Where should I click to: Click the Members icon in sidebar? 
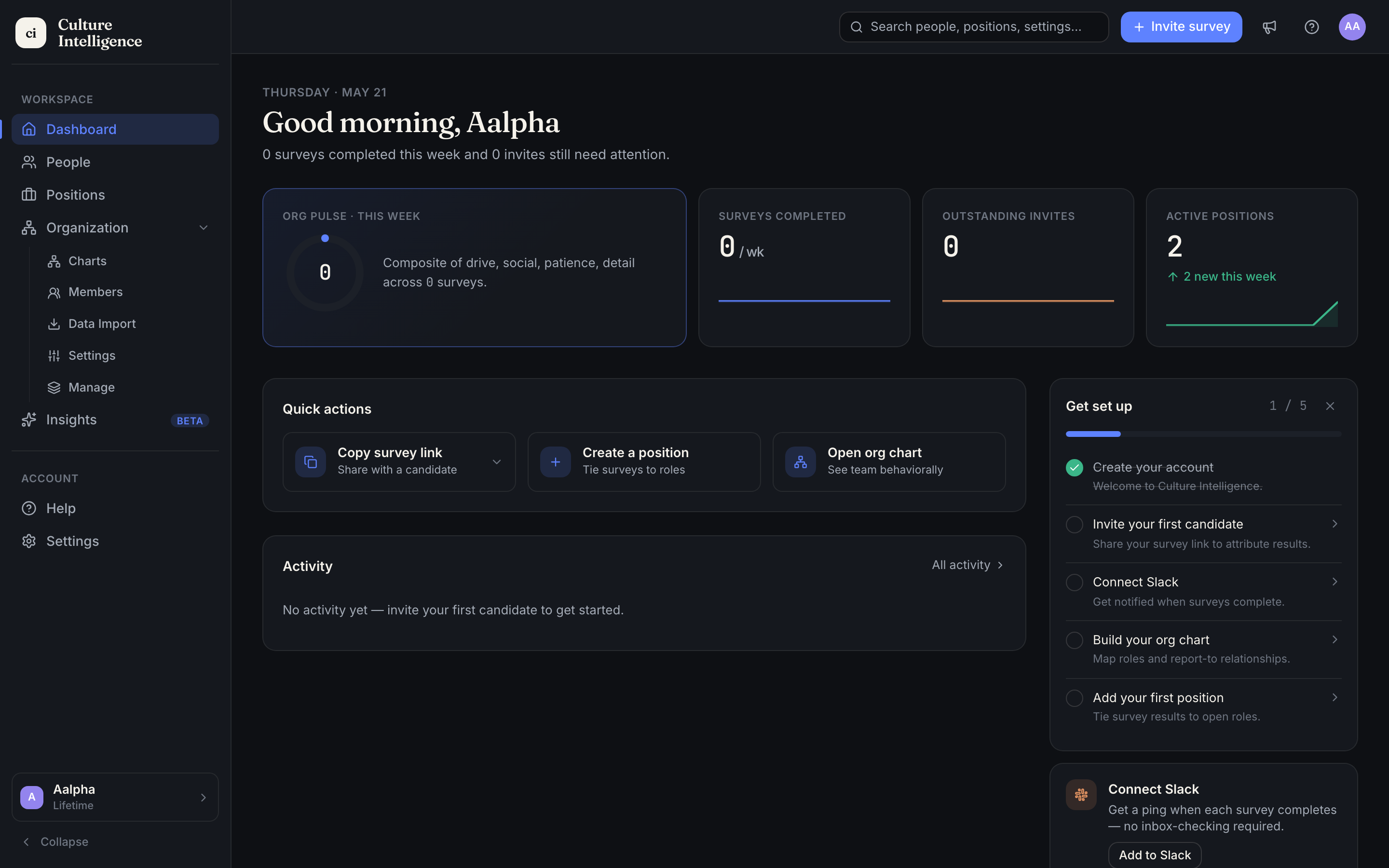(54, 293)
